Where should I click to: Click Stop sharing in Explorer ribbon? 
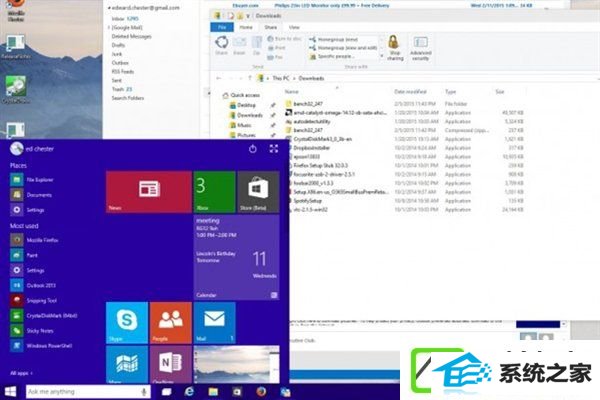click(x=395, y=47)
